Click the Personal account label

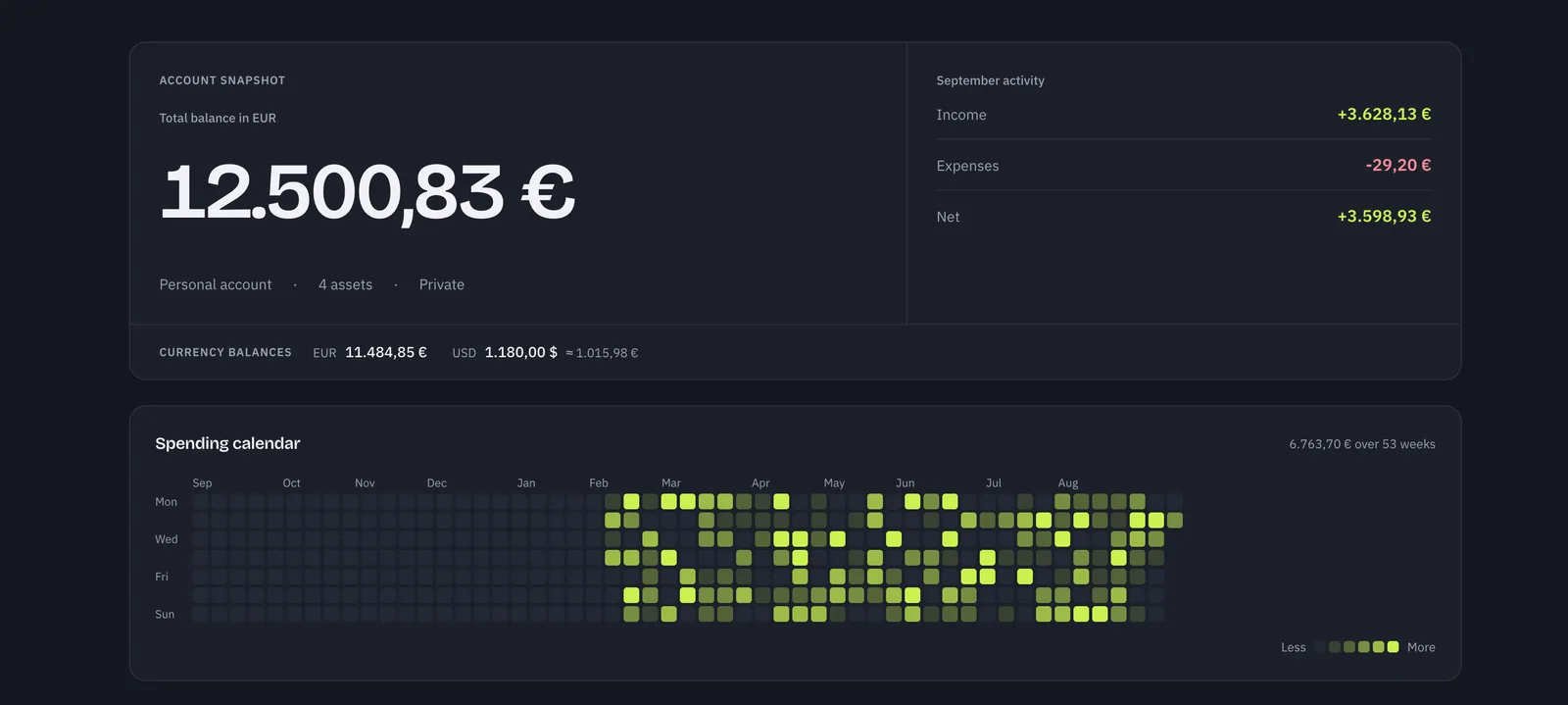coord(216,284)
